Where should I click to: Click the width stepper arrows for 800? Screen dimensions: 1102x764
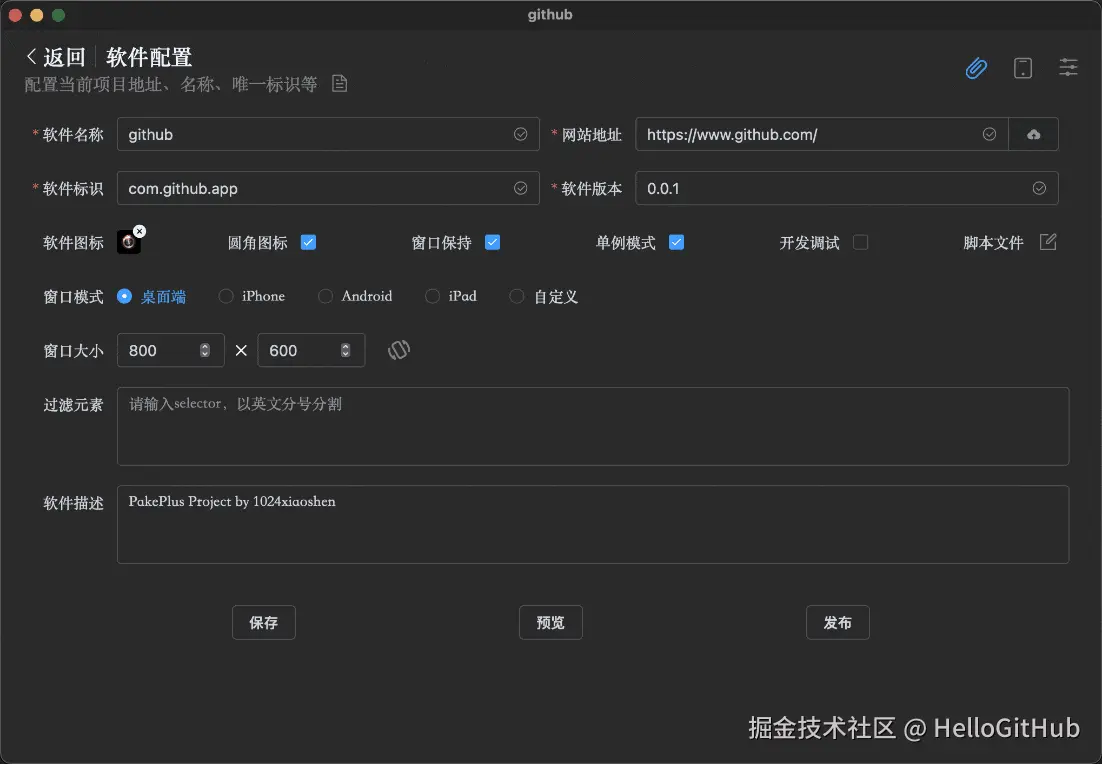(205, 350)
